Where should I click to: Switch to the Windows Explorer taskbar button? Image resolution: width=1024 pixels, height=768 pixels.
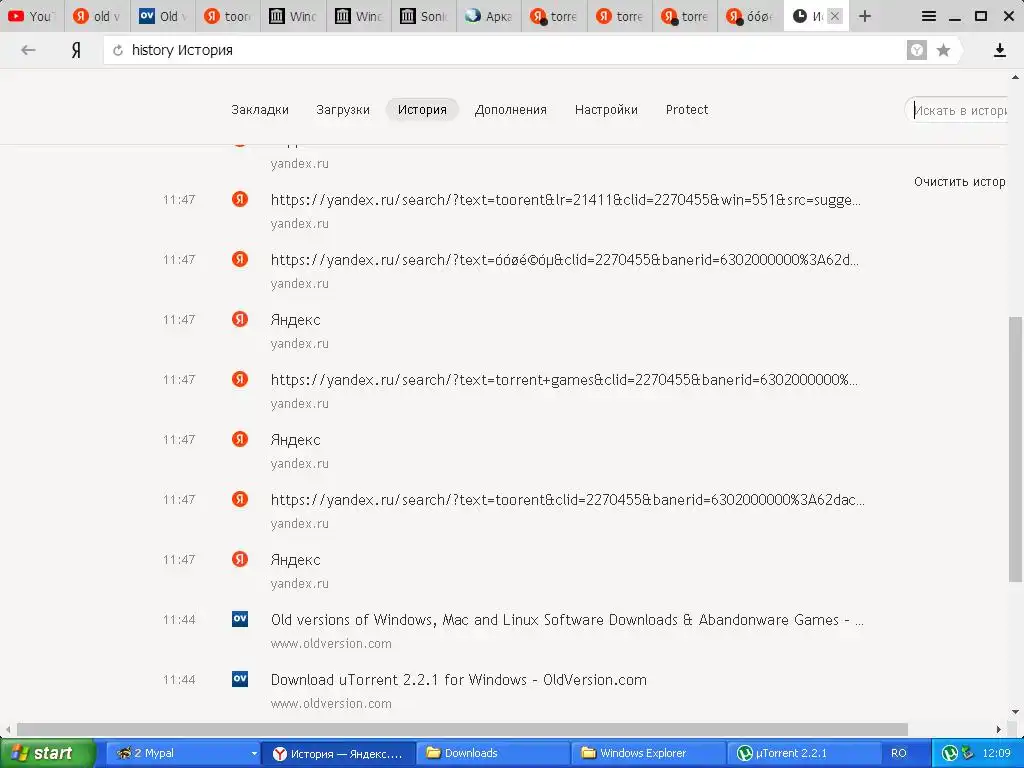point(647,754)
